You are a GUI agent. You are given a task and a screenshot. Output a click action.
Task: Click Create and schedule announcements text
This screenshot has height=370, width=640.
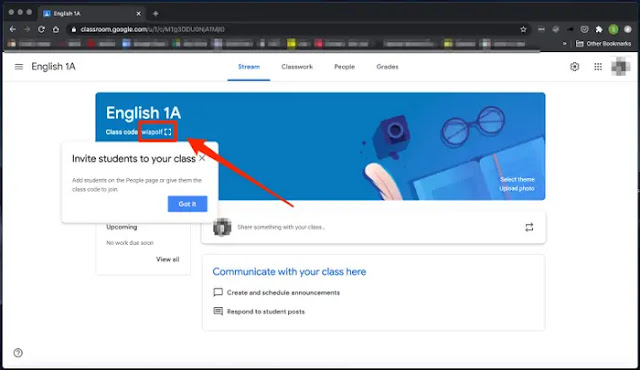283,292
